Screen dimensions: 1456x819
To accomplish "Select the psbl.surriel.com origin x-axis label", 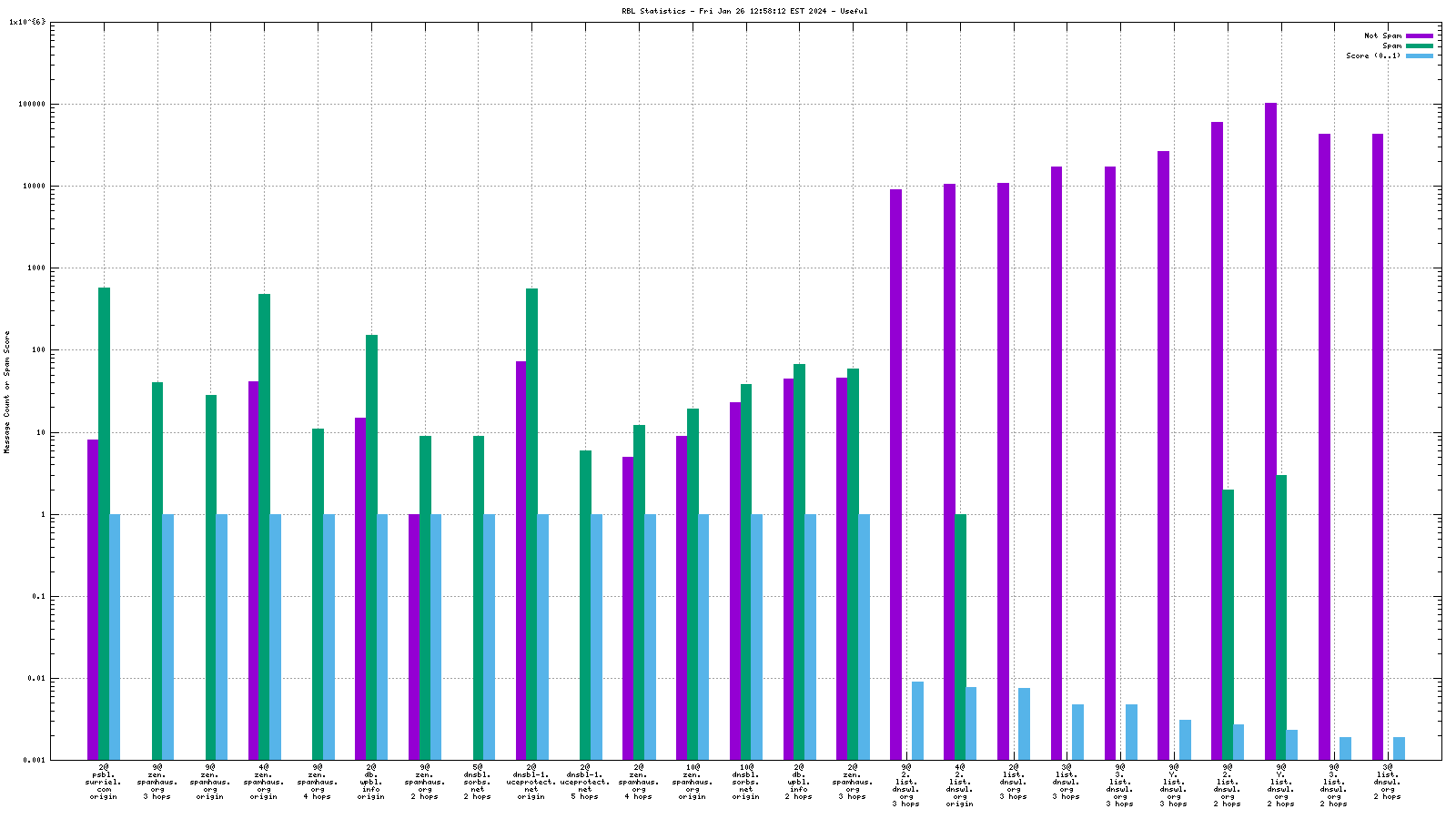I will [104, 782].
